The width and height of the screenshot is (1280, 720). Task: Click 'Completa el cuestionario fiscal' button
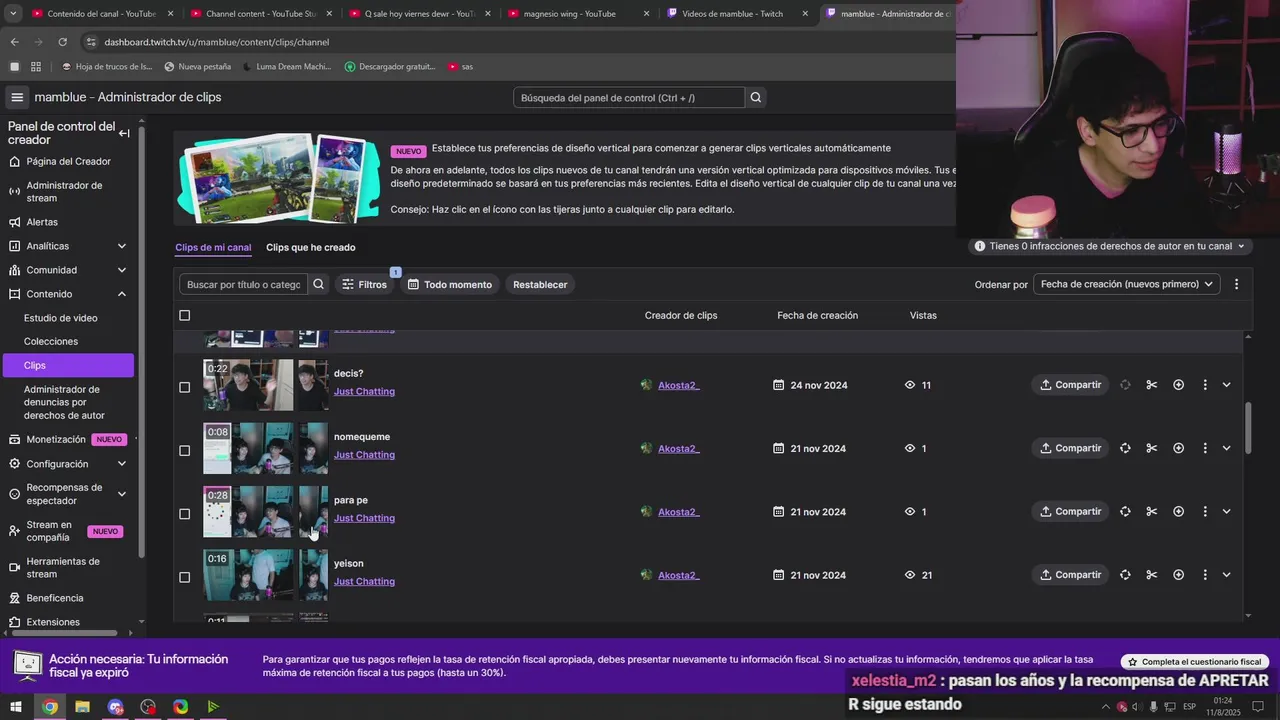point(1195,662)
